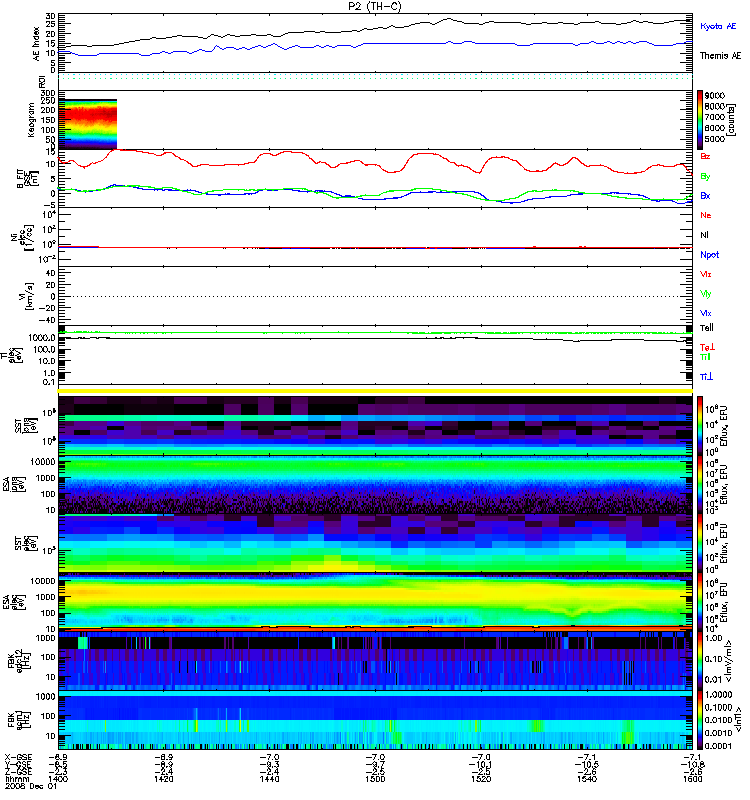750x800 pixels.
Task: Select the blue Bx legend label
Action: (x=705, y=195)
